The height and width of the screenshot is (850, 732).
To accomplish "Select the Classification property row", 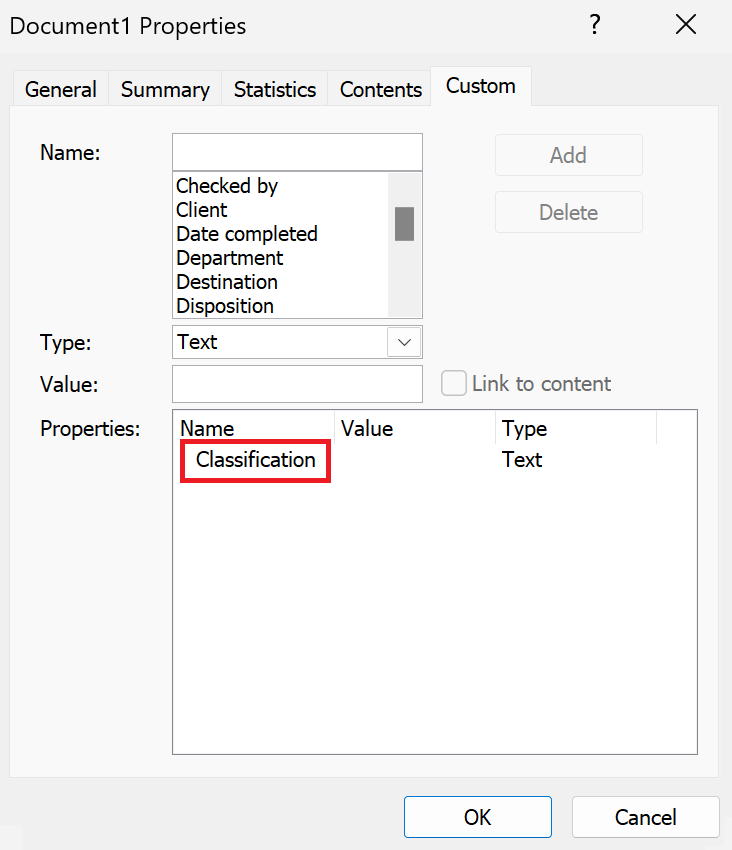I will 256,460.
